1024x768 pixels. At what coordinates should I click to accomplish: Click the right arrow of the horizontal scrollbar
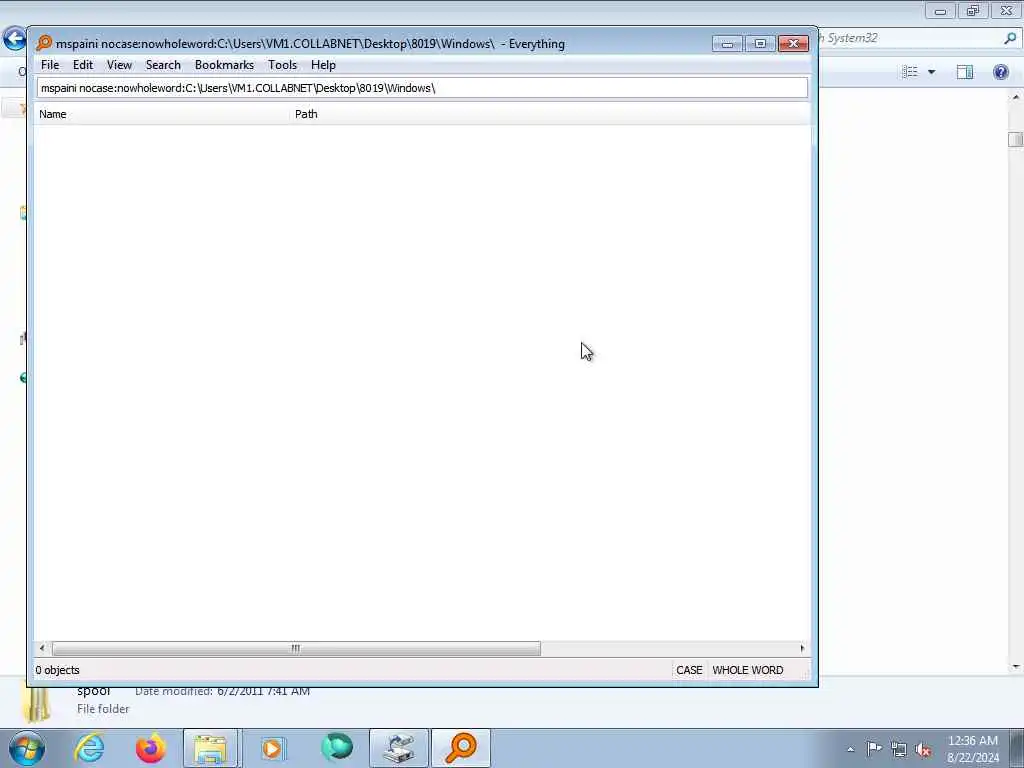(x=802, y=648)
